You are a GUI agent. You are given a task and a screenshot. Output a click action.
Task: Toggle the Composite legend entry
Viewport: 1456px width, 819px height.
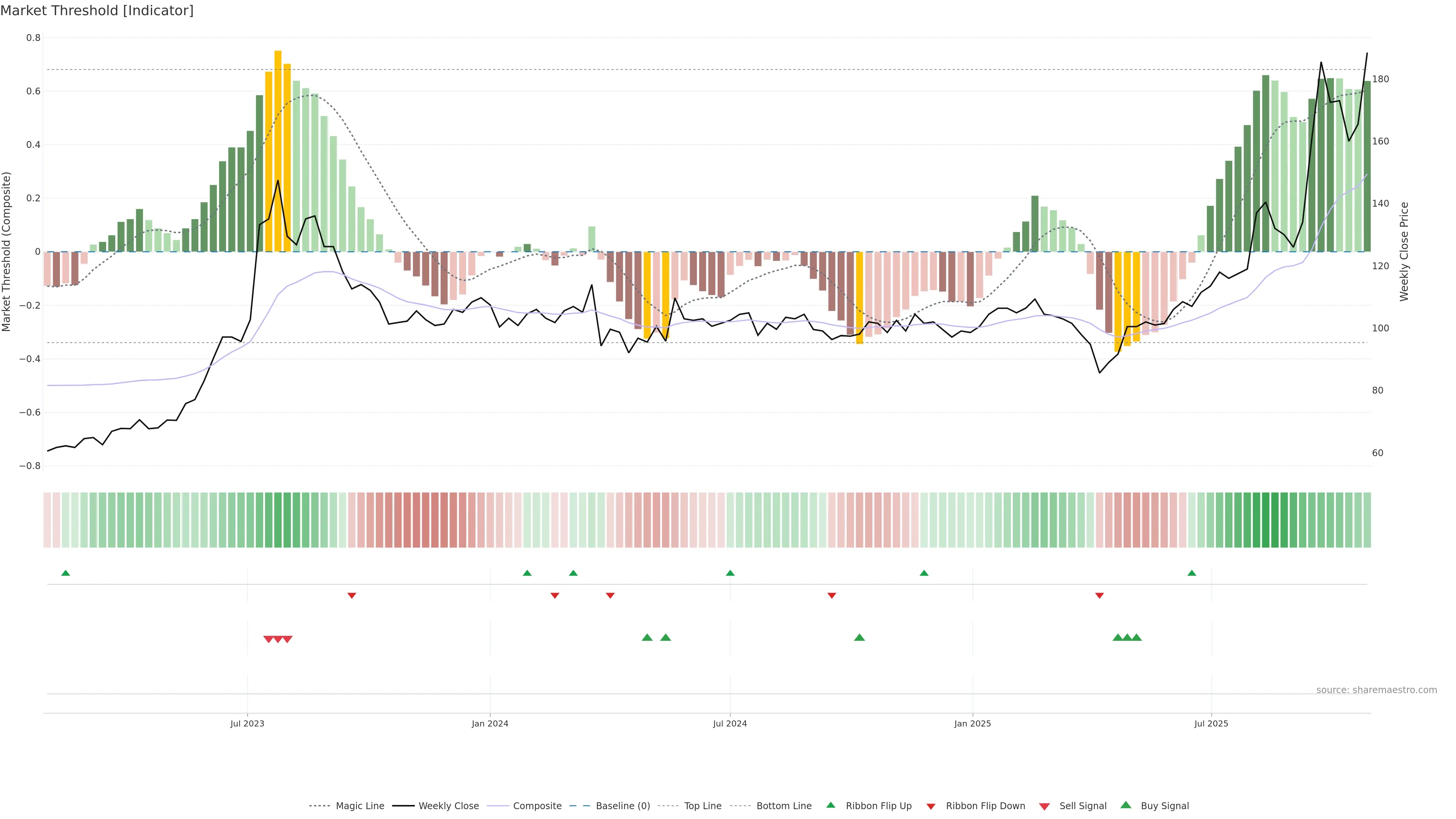[537, 806]
